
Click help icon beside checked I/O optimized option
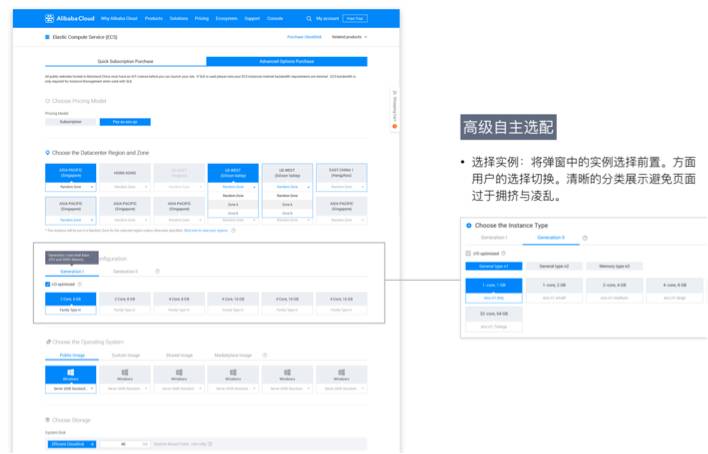(79, 284)
